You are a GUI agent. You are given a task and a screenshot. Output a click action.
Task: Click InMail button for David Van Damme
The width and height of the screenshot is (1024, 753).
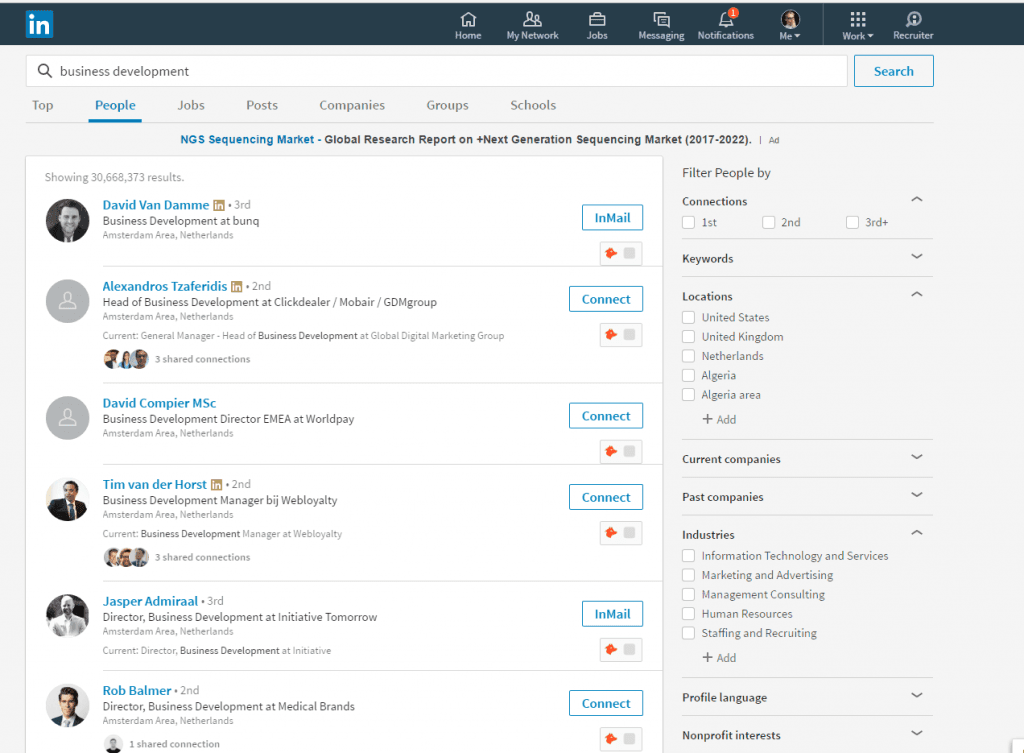pos(612,218)
